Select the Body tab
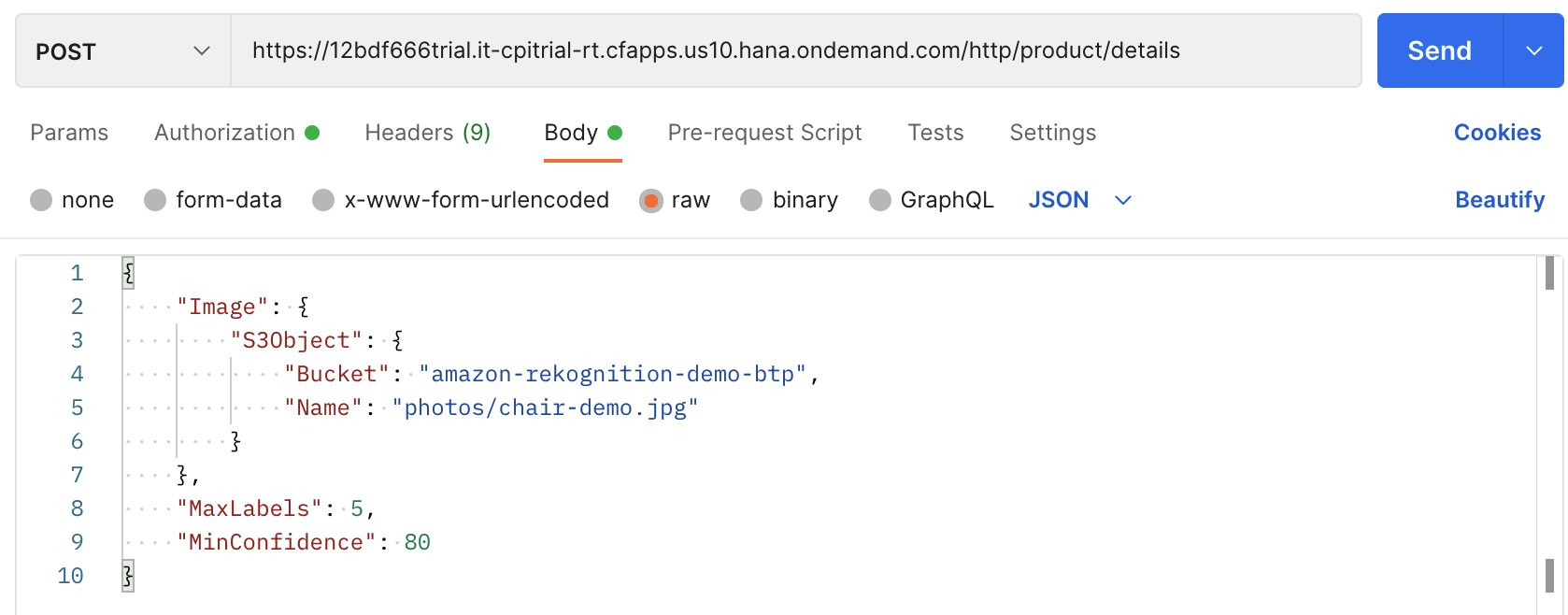1568x615 pixels. tap(571, 133)
